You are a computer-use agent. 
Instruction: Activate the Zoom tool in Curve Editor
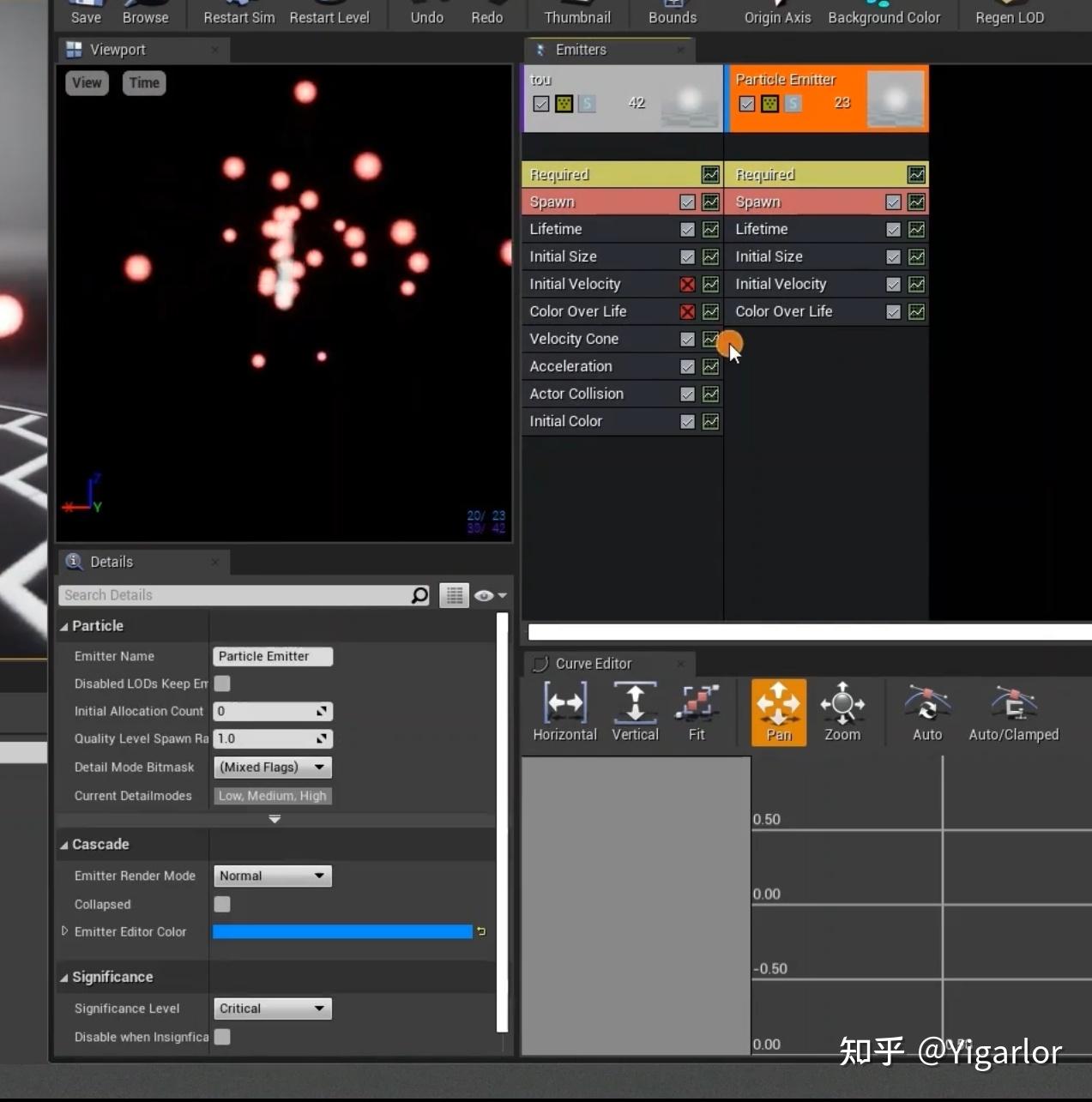click(842, 712)
